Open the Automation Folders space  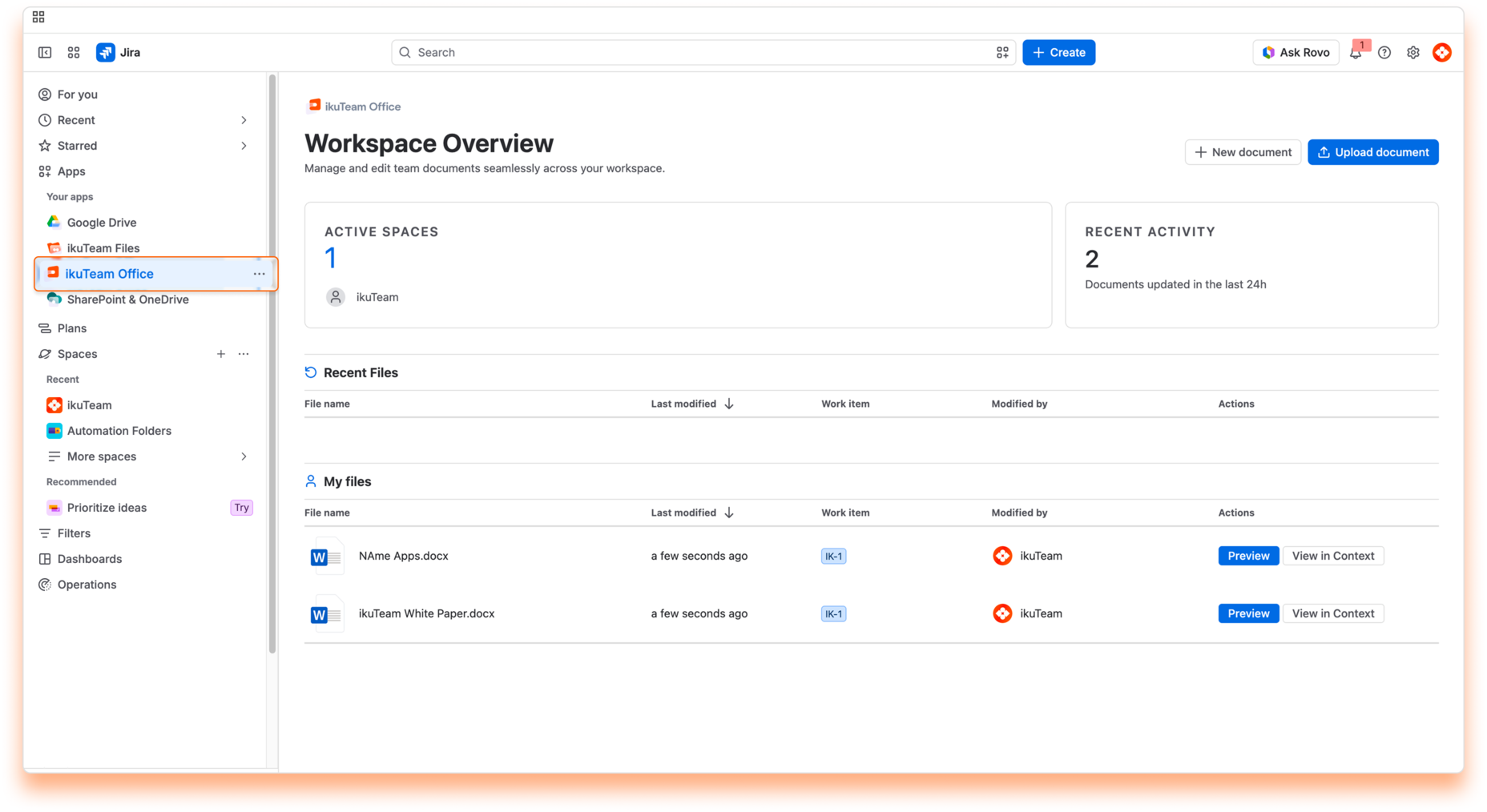(119, 430)
